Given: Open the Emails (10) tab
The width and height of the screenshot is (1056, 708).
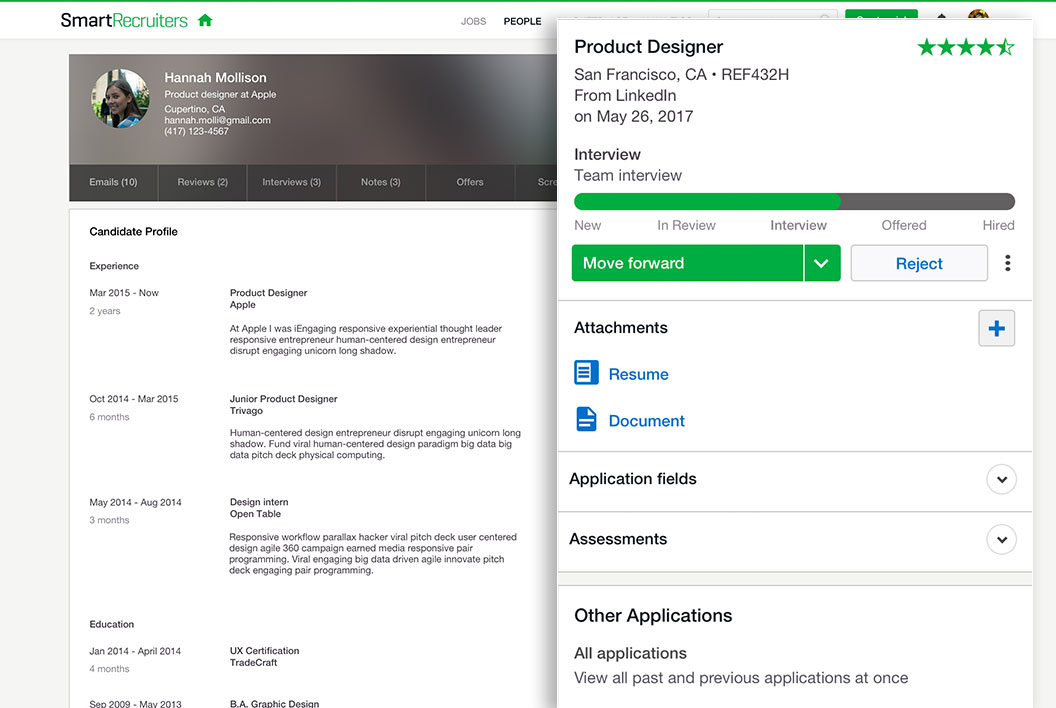Looking at the screenshot, I should pyautogui.click(x=113, y=182).
